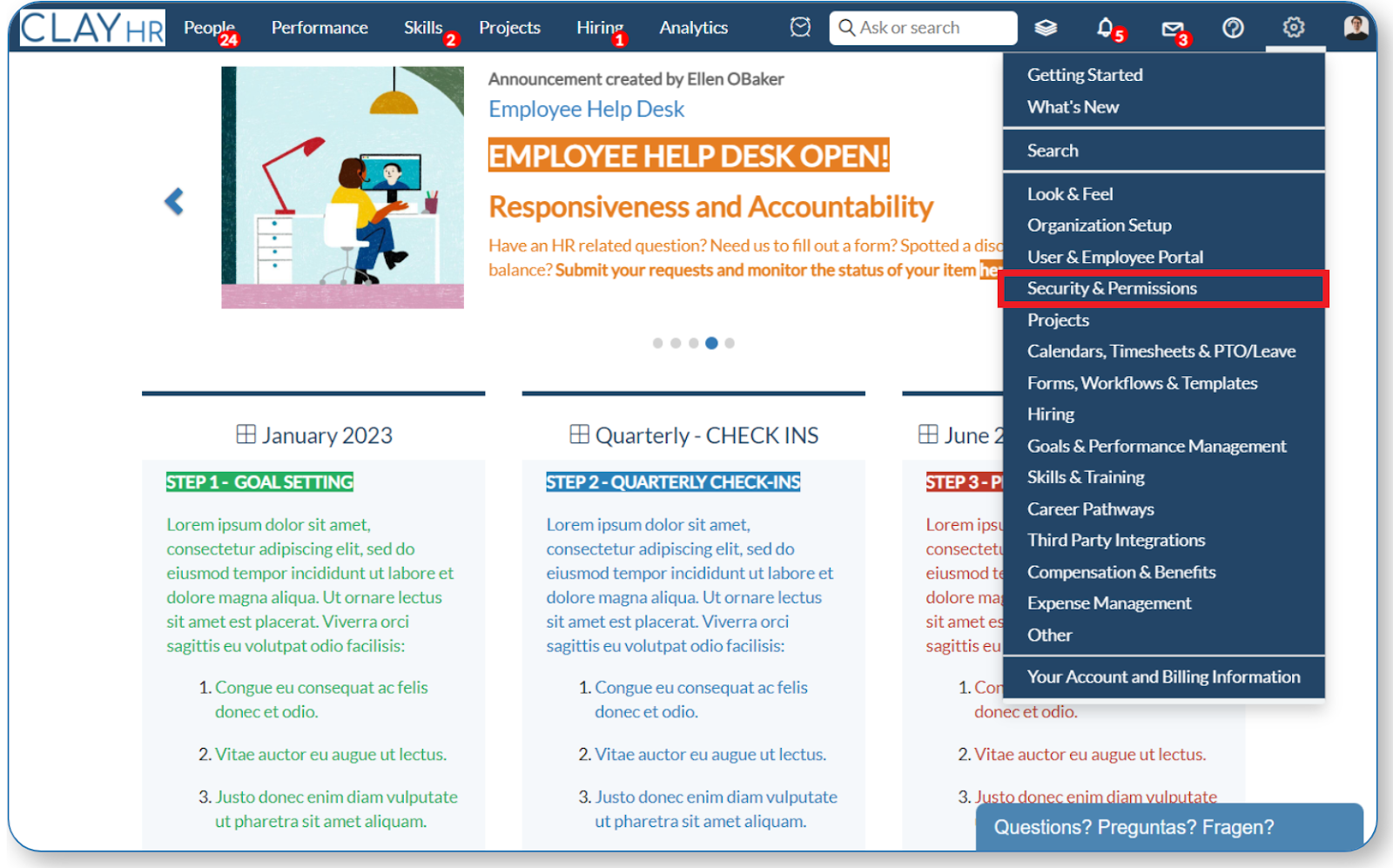This screenshot has width=1393, height=868.
Task: Select the fourth carousel navigation dot
Action: (711, 343)
